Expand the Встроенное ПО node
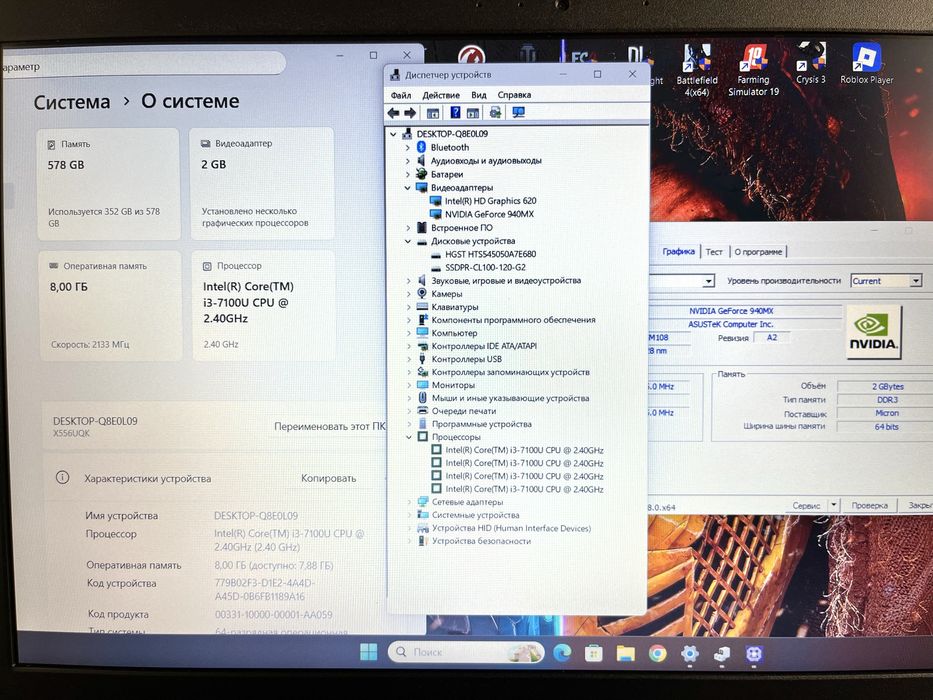 click(408, 227)
